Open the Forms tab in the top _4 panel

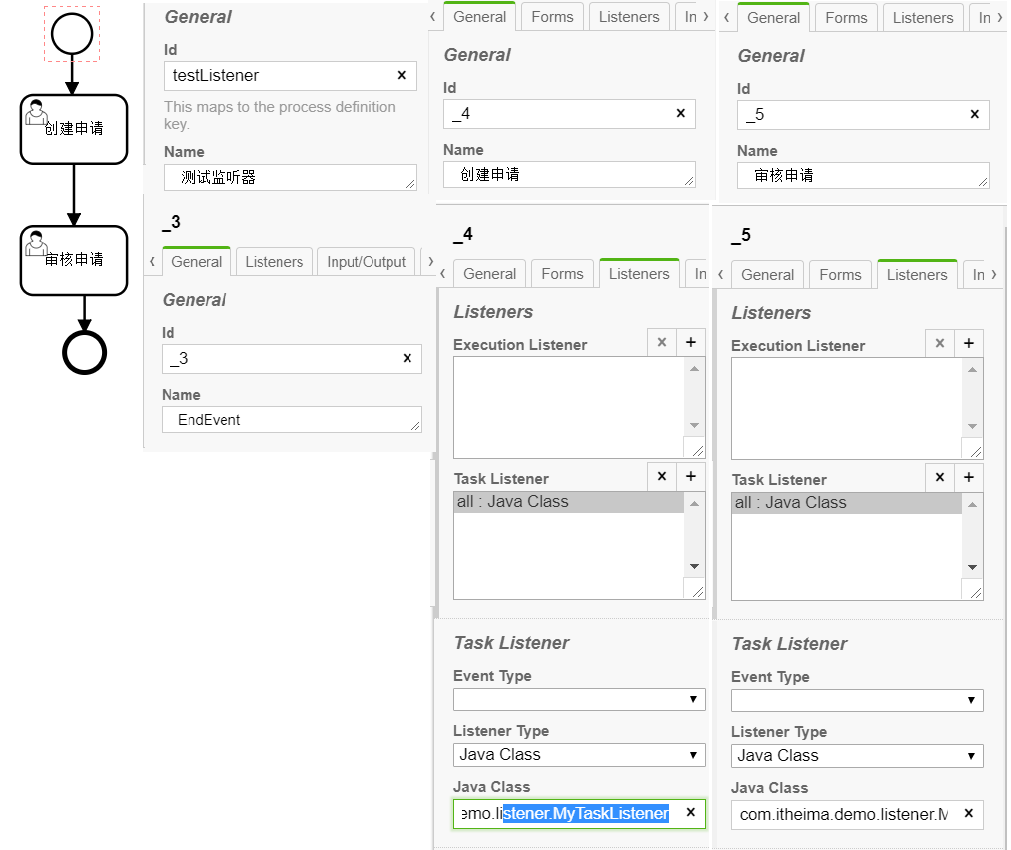tap(552, 17)
